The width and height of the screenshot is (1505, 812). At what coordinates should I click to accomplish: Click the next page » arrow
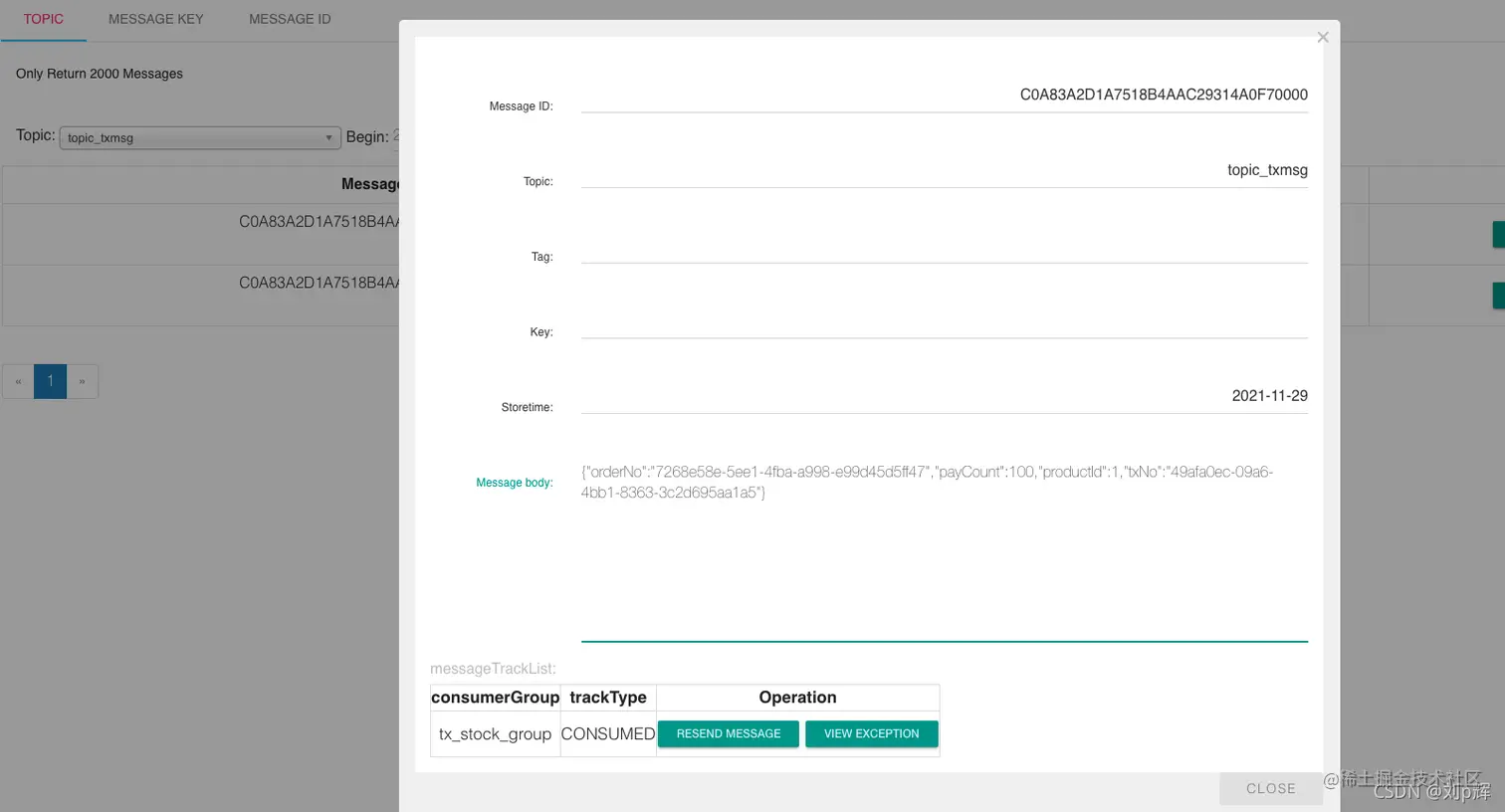point(82,381)
